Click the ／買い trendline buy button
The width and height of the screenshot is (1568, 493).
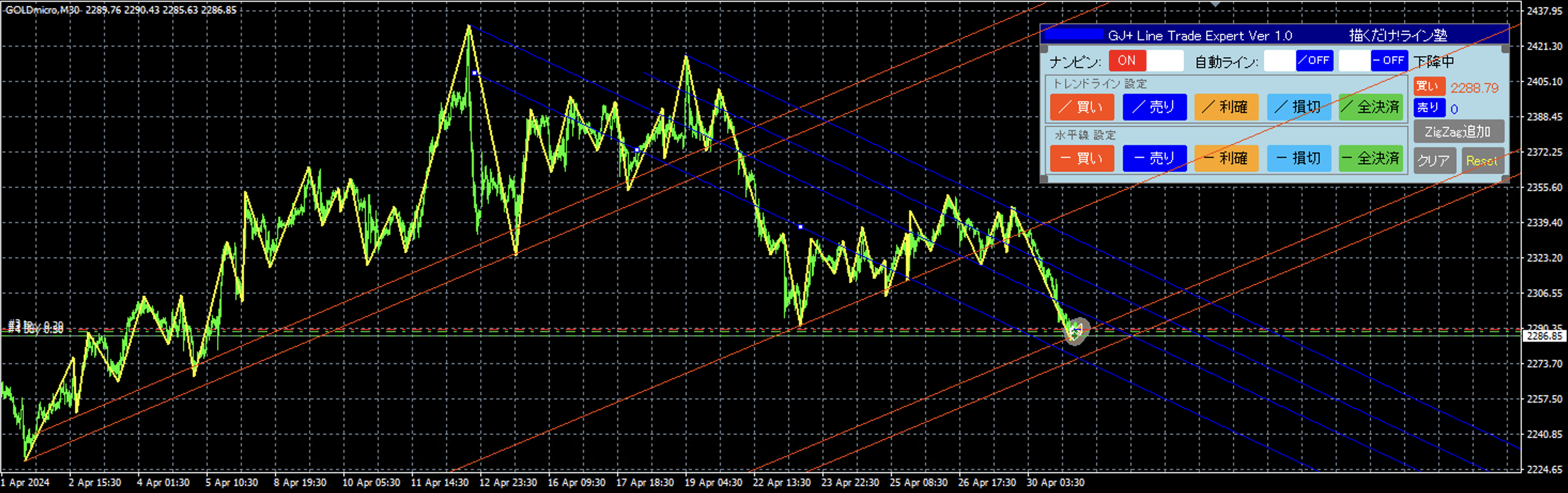(1082, 107)
